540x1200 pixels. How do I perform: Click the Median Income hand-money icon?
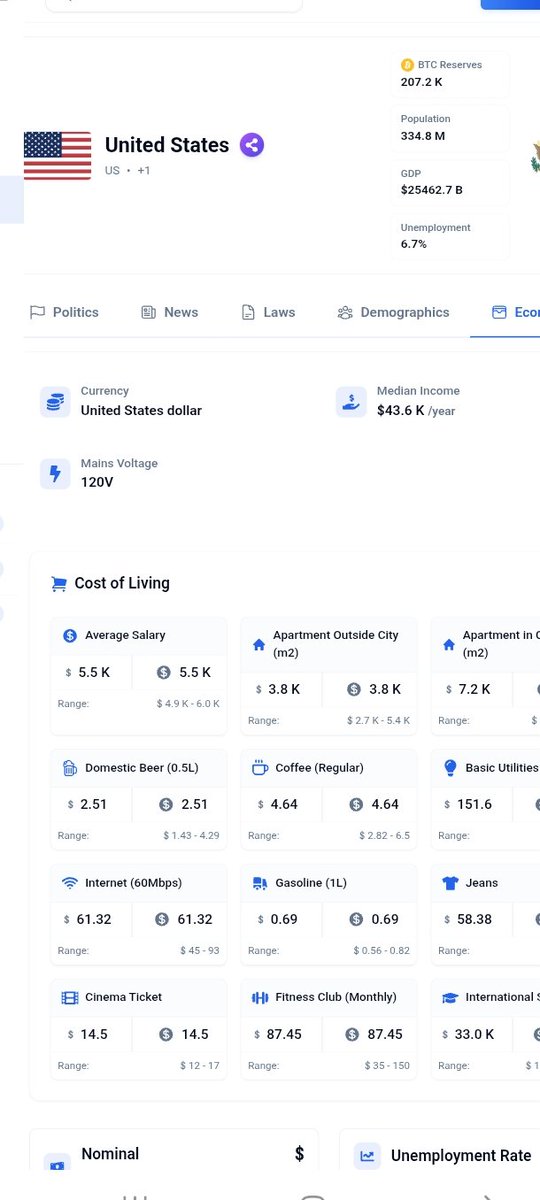(x=351, y=402)
